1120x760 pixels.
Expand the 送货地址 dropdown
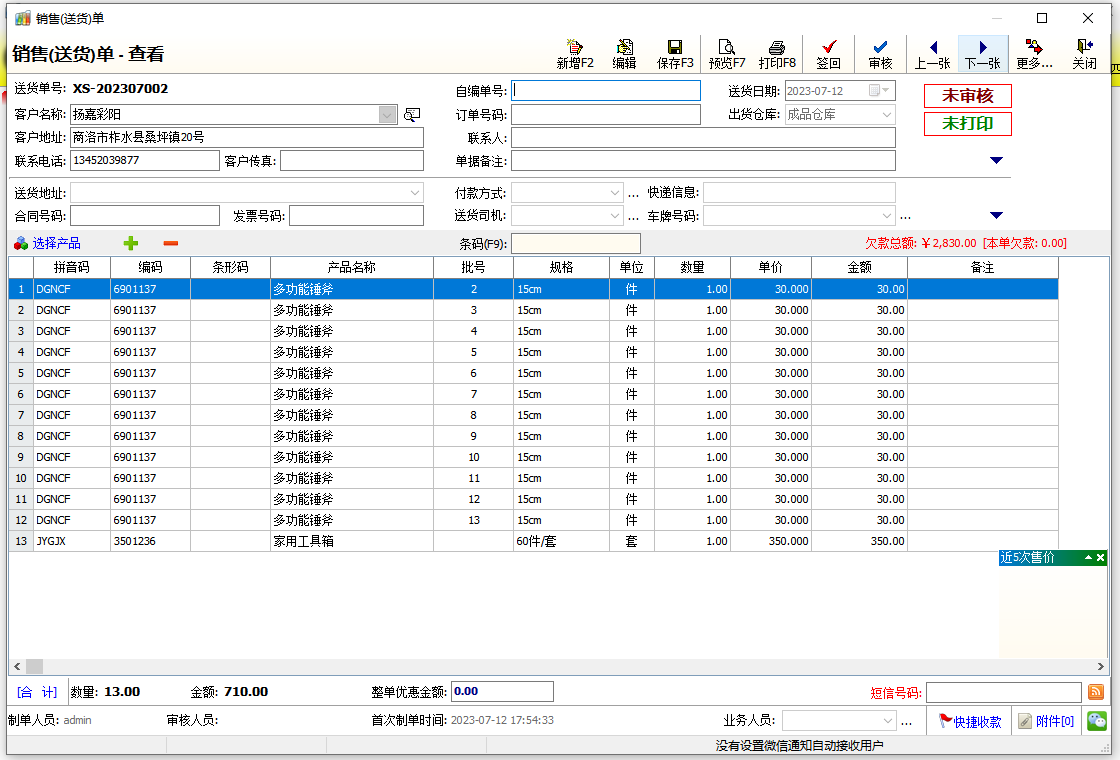[x=414, y=193]
